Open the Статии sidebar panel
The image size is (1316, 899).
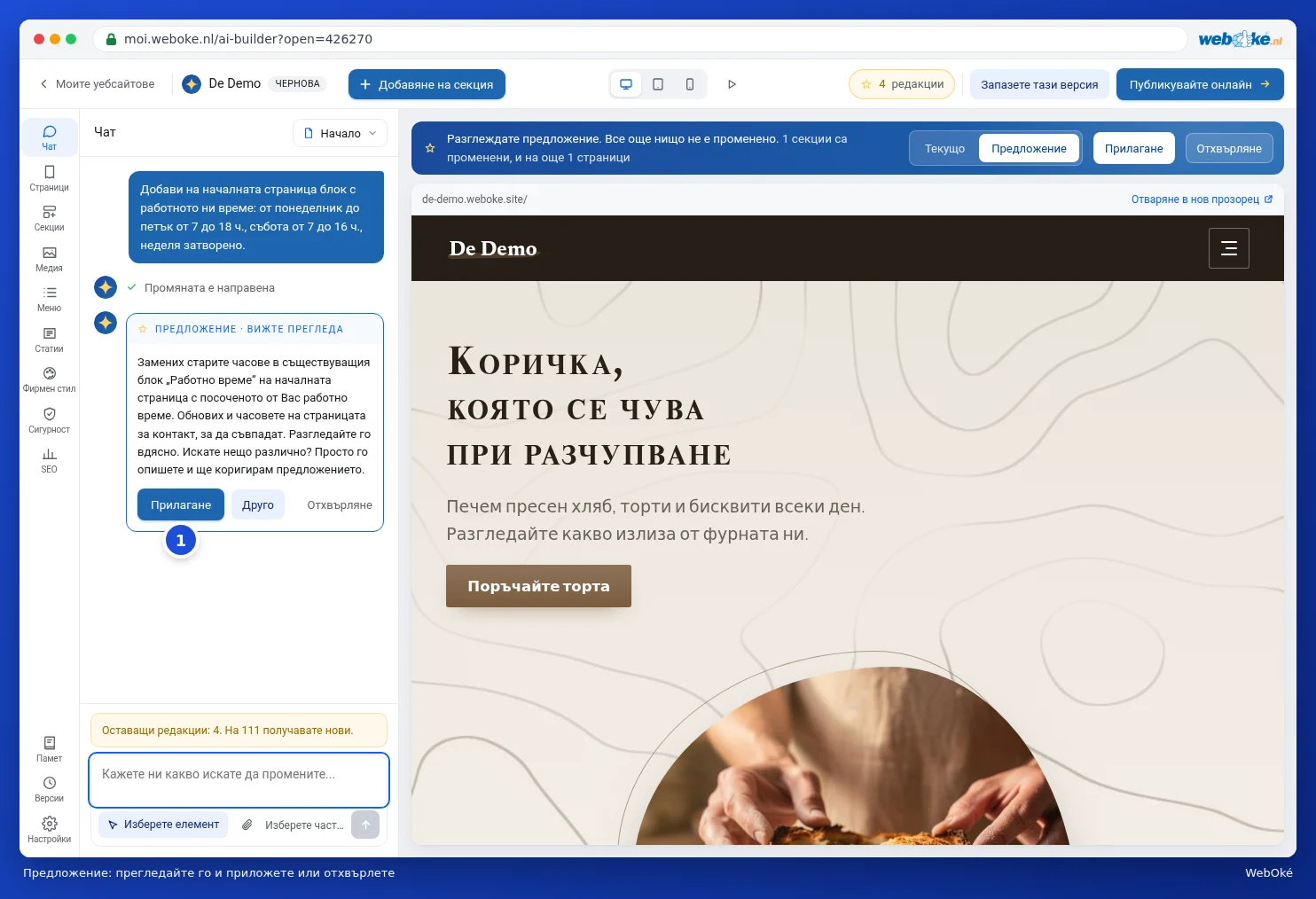click(49, 340)
